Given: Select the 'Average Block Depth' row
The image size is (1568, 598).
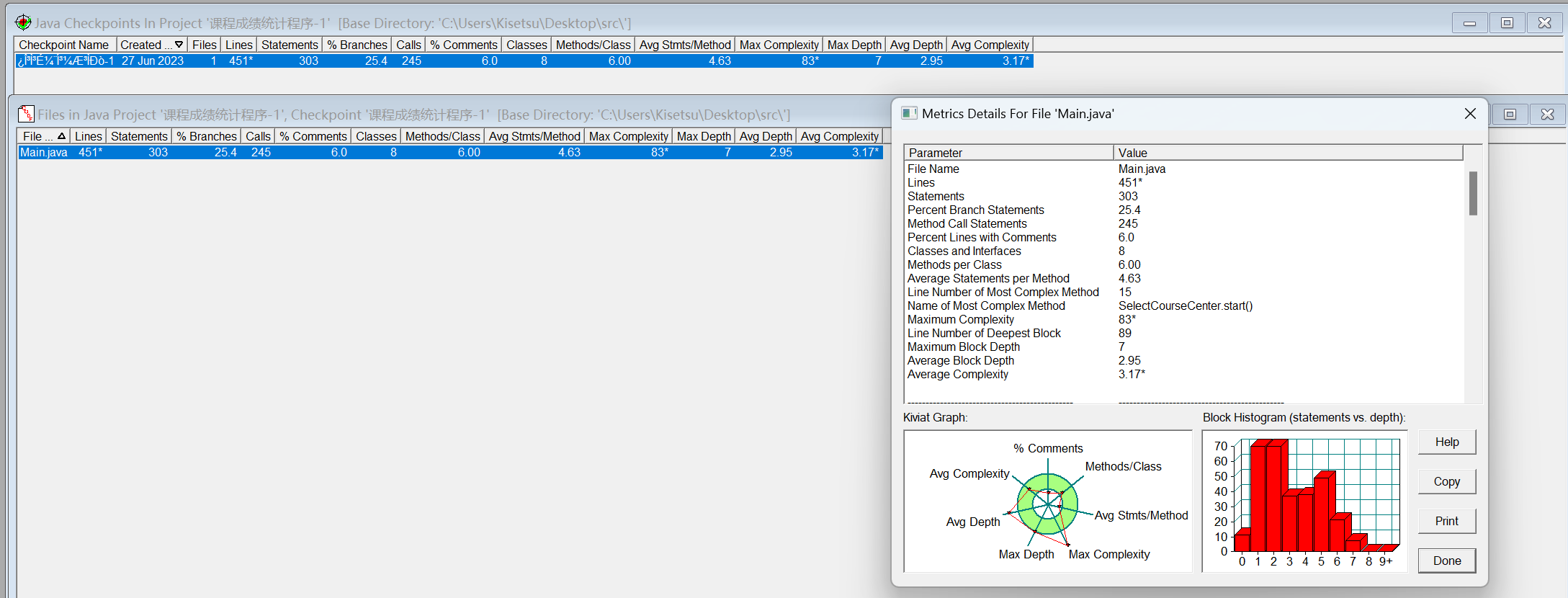Looking at the screenshot, I should (1184, 360).
